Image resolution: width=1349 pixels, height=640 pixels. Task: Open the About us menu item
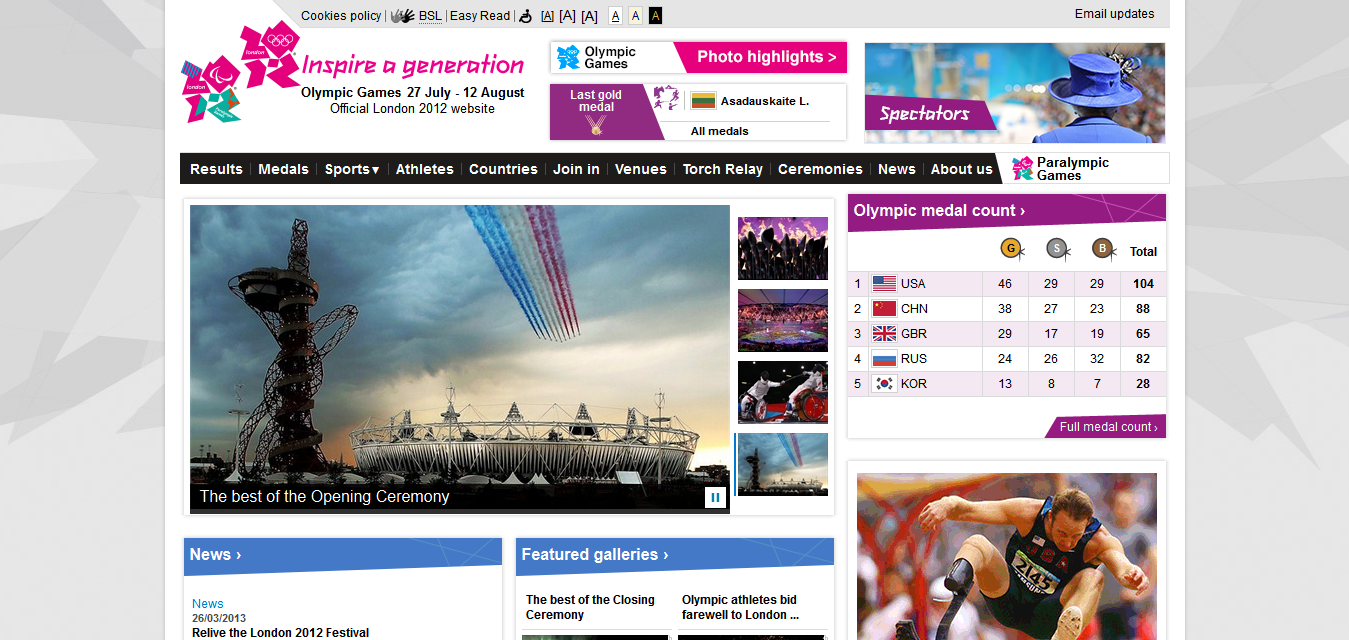(962, 169)
